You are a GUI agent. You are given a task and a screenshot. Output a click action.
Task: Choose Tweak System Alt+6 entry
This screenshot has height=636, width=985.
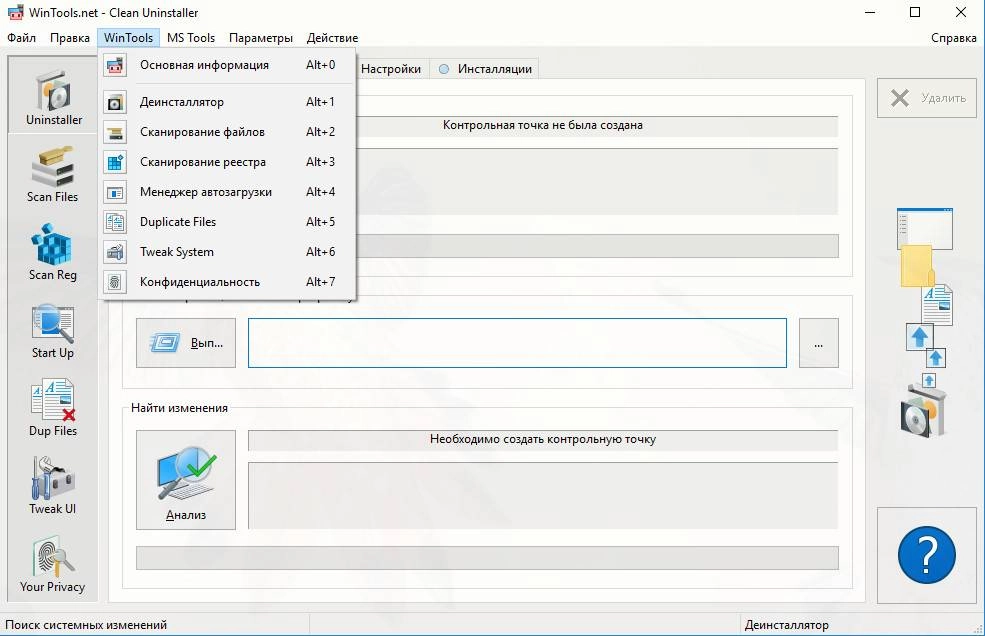[x=227, y=252]
